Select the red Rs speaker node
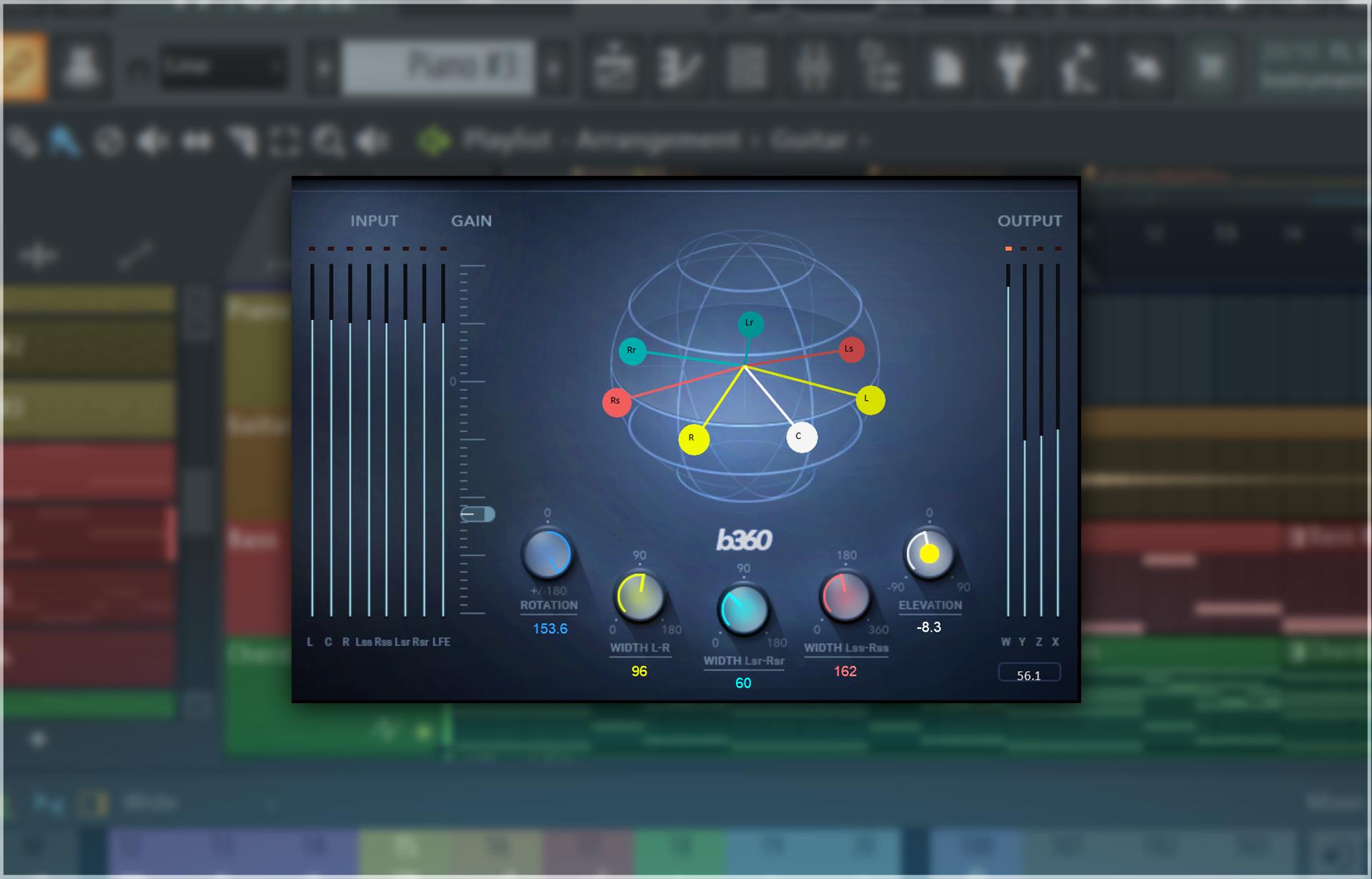The height and width of the screenshot is (879, 1372). (617, 402)
